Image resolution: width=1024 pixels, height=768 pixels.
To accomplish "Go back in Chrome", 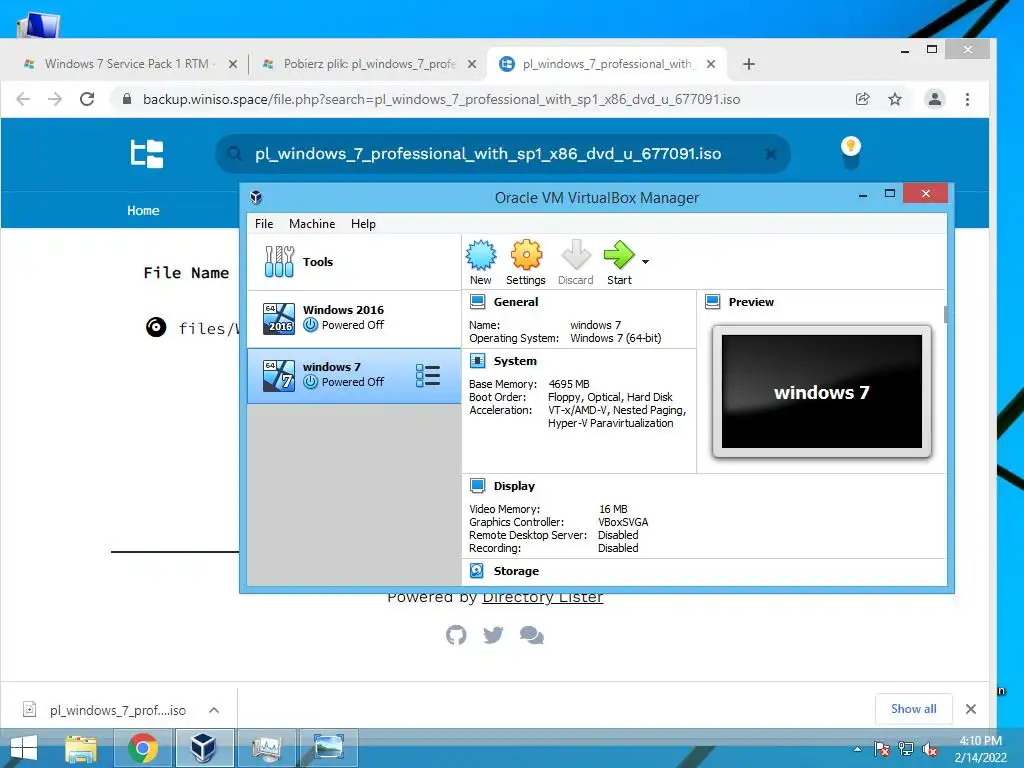I will [23, 99].
